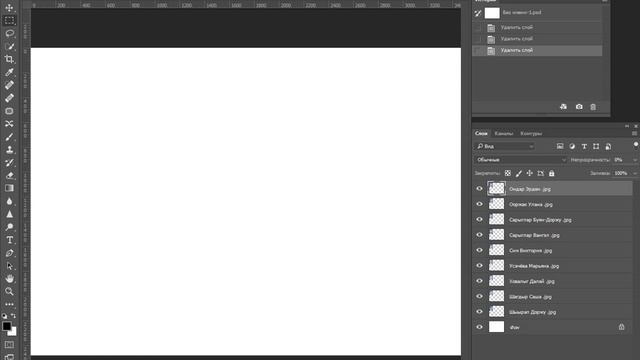Switch to the Контуры tab
Image resolution: width=640 pixels, height=360 pixels.
pyautogui.click(x=531, y=133)
